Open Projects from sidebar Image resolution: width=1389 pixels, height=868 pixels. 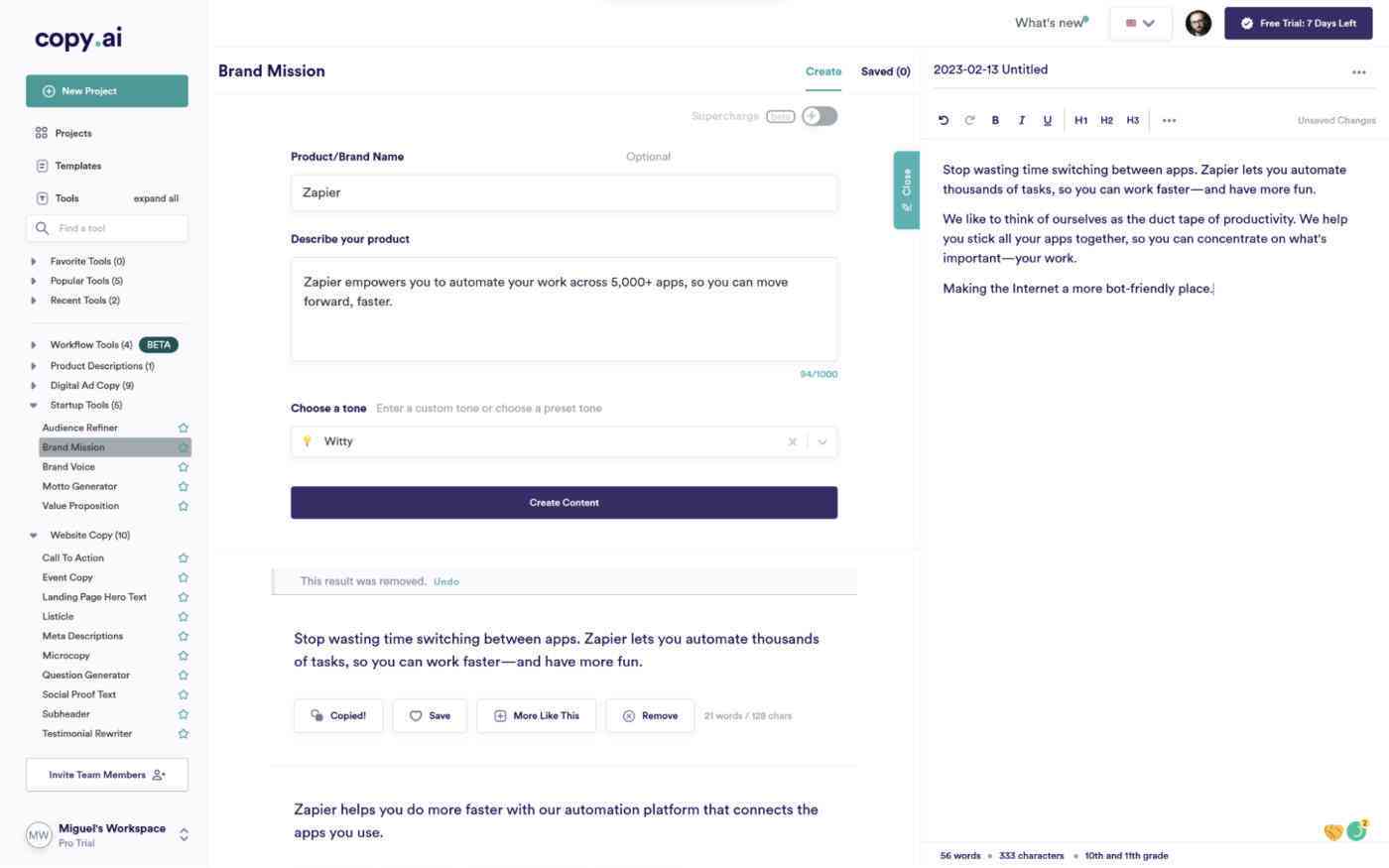tap(73, 133)
